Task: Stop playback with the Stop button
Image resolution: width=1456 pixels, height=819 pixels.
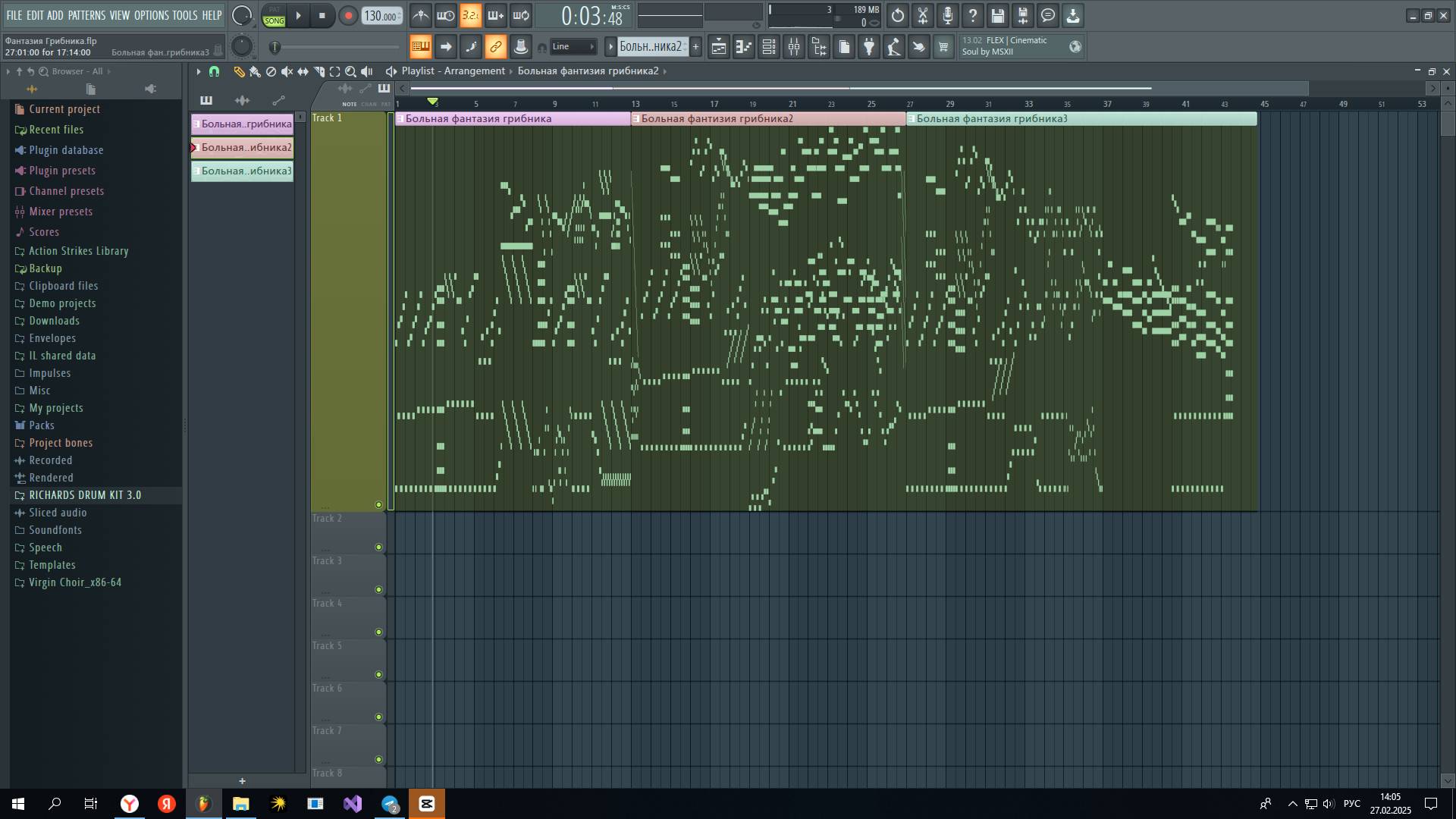Action: tap(322, 16)
